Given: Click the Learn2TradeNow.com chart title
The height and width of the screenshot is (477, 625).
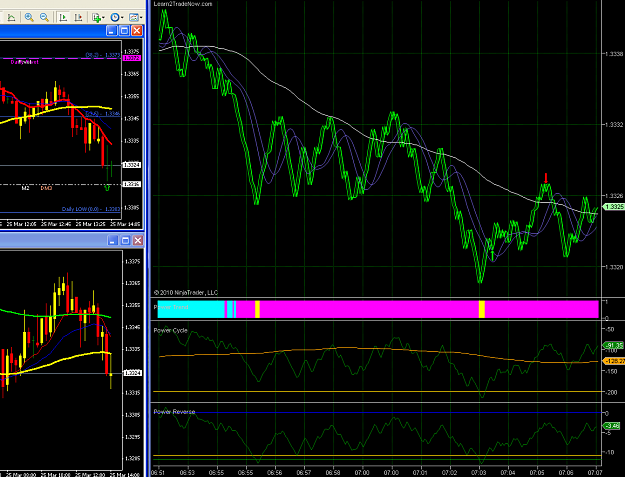Looking at the screenshot, I should coord(183,4).
